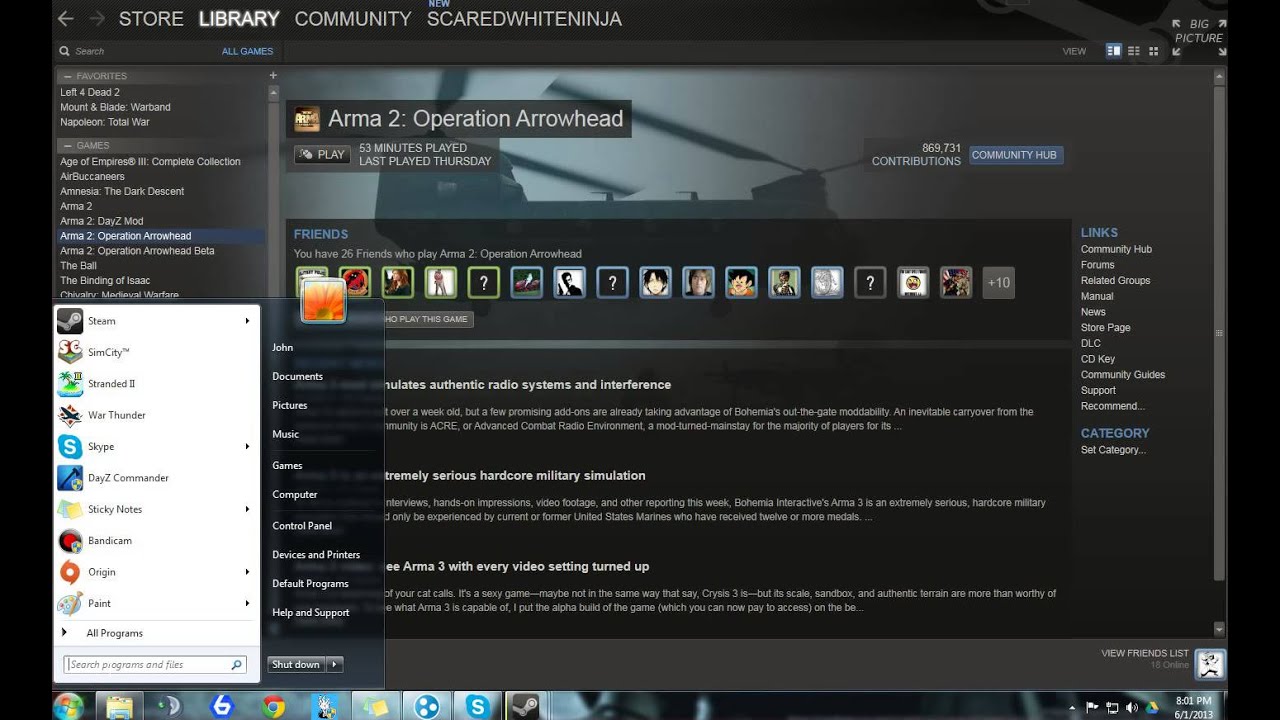Expand the Steam jump list arrow
Screen dimensions: 1280x720
point(247,321)
